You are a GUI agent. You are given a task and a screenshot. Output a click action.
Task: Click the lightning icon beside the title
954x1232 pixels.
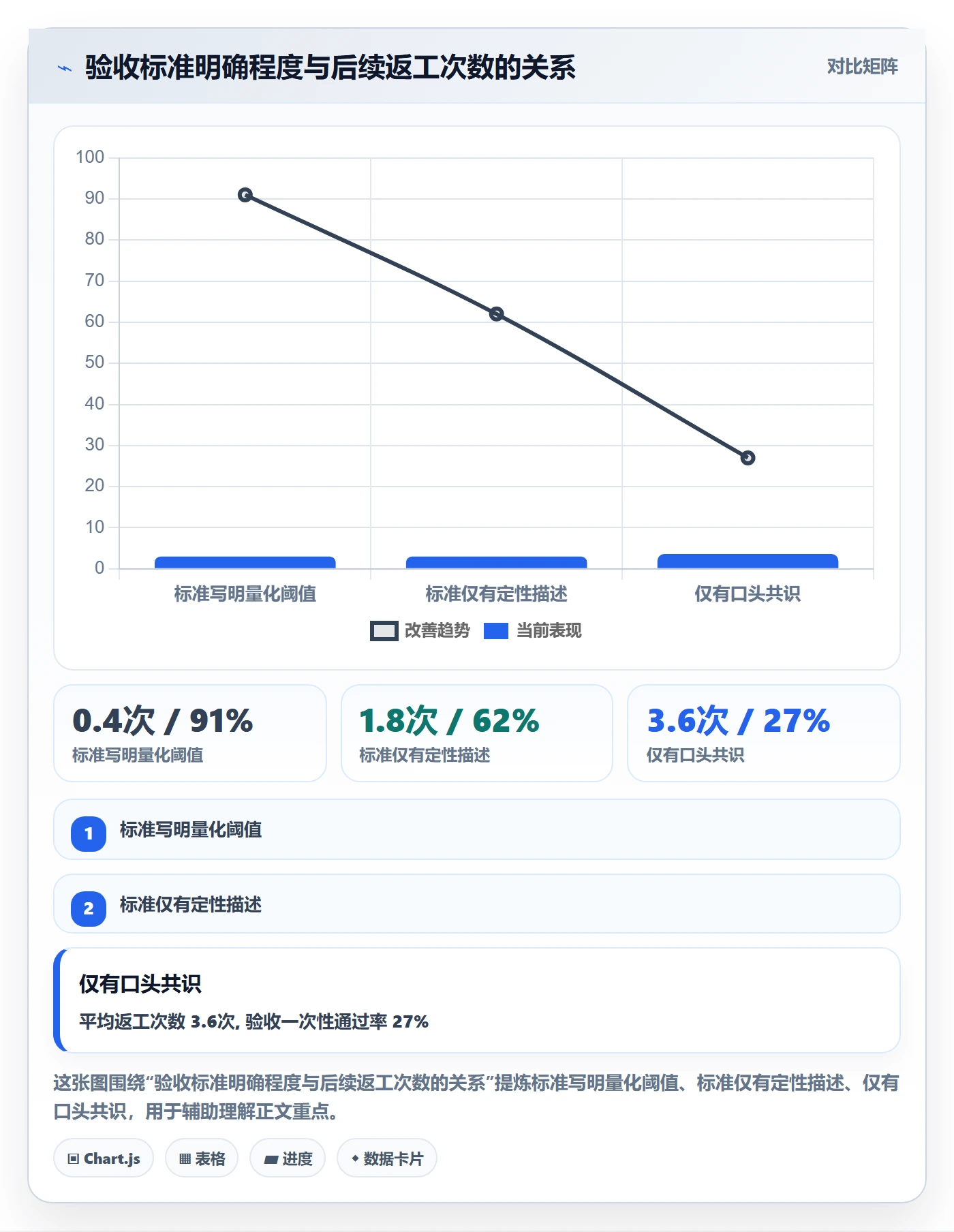(65, 68)
